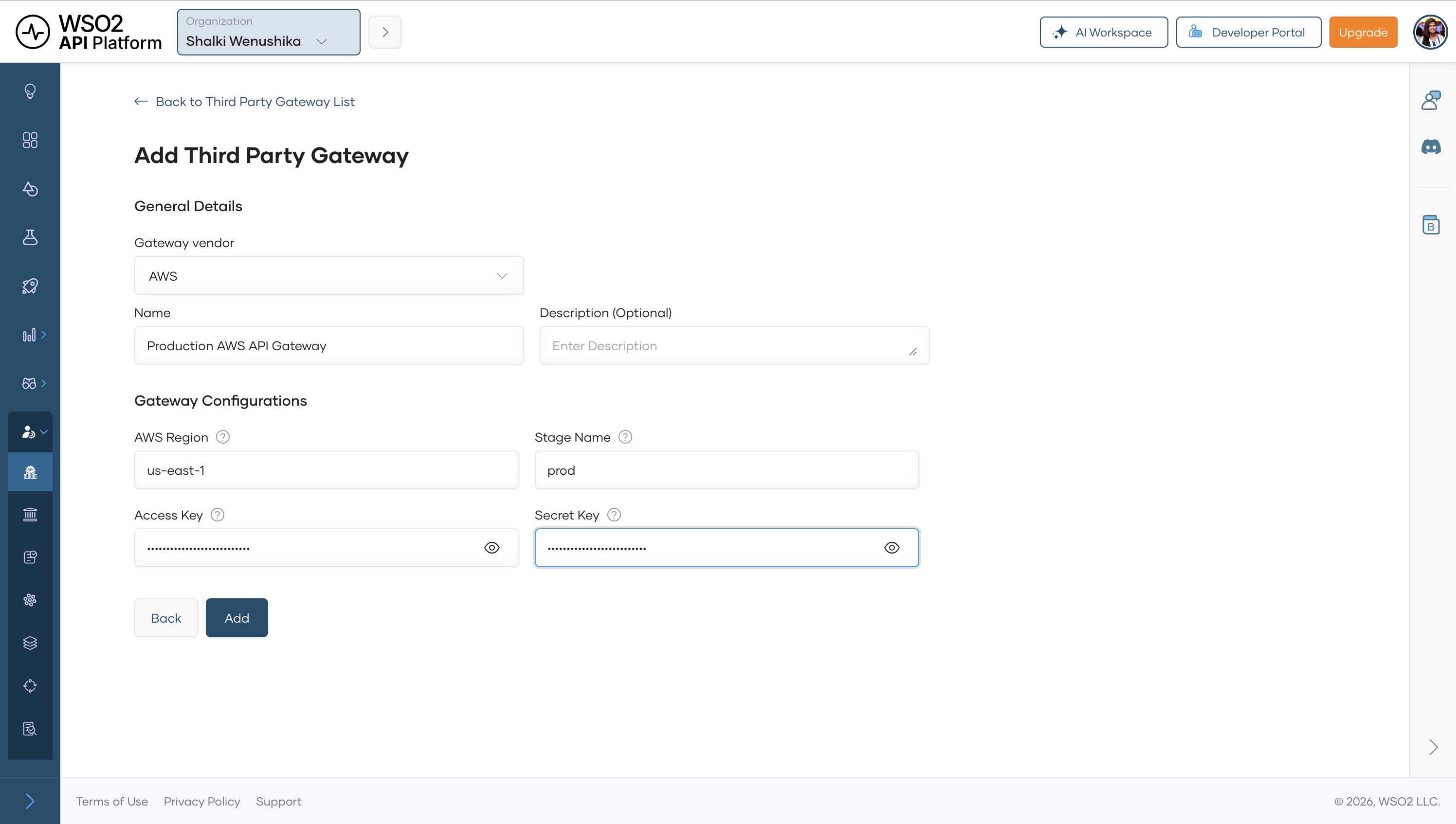Open the Organization Shalki Wenushika dropdown
The image size is (1456, 824).
click(268, 32)
